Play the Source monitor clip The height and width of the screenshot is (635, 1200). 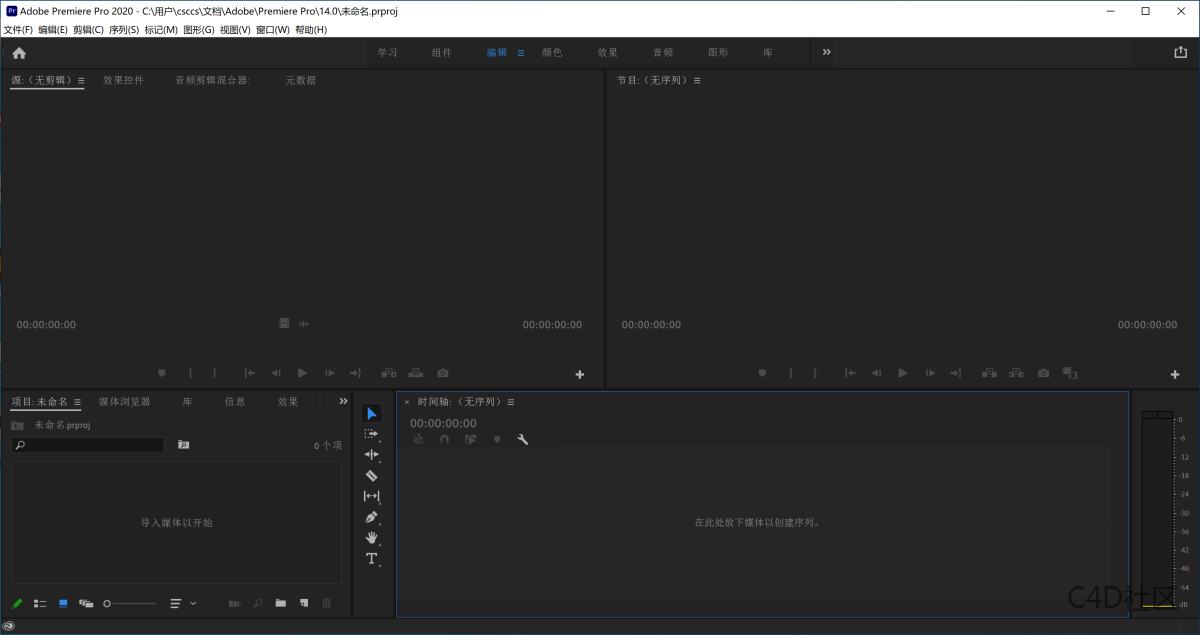coord(302,373)
